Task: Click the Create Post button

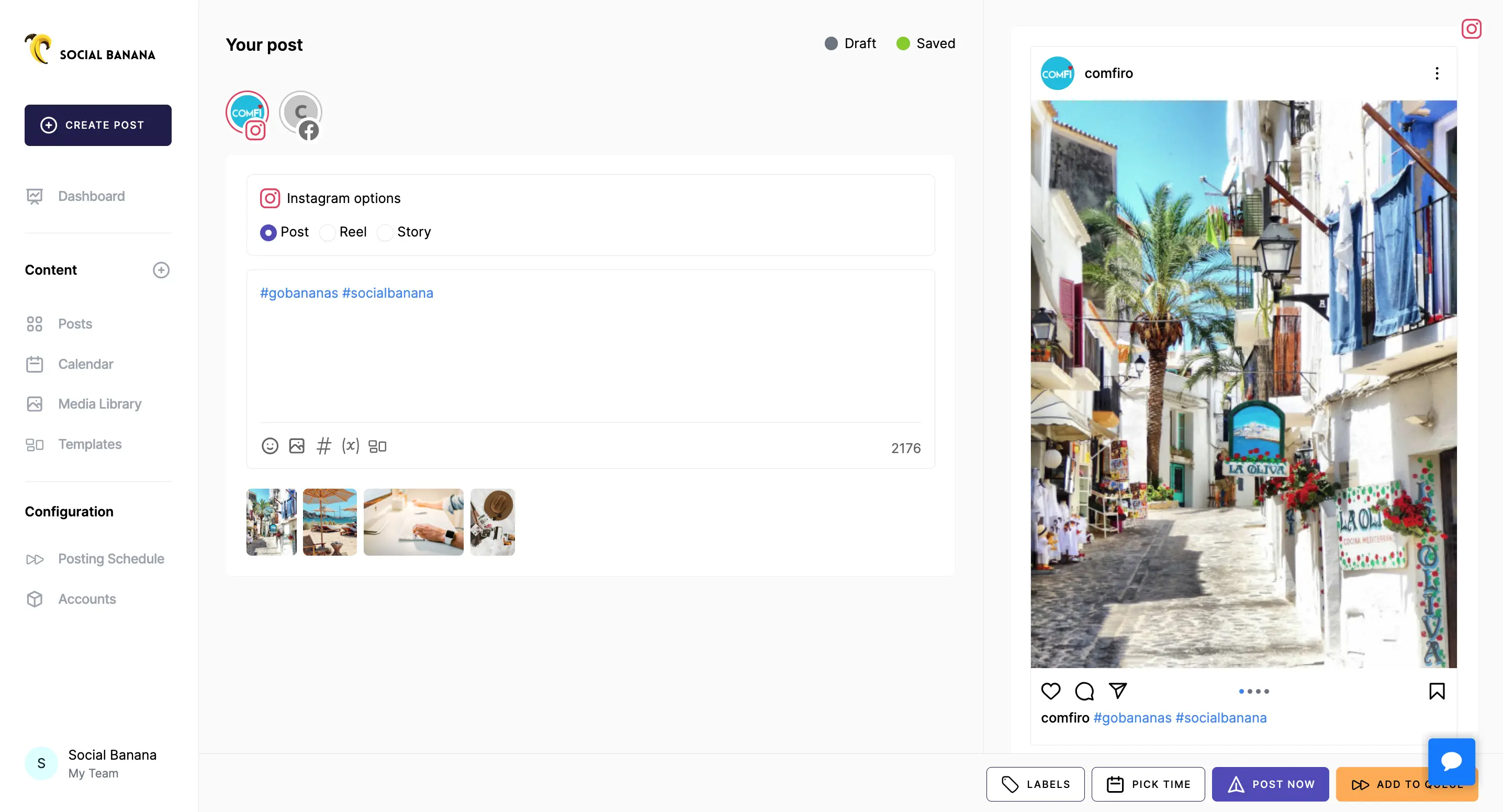Action: pos(97,125)
